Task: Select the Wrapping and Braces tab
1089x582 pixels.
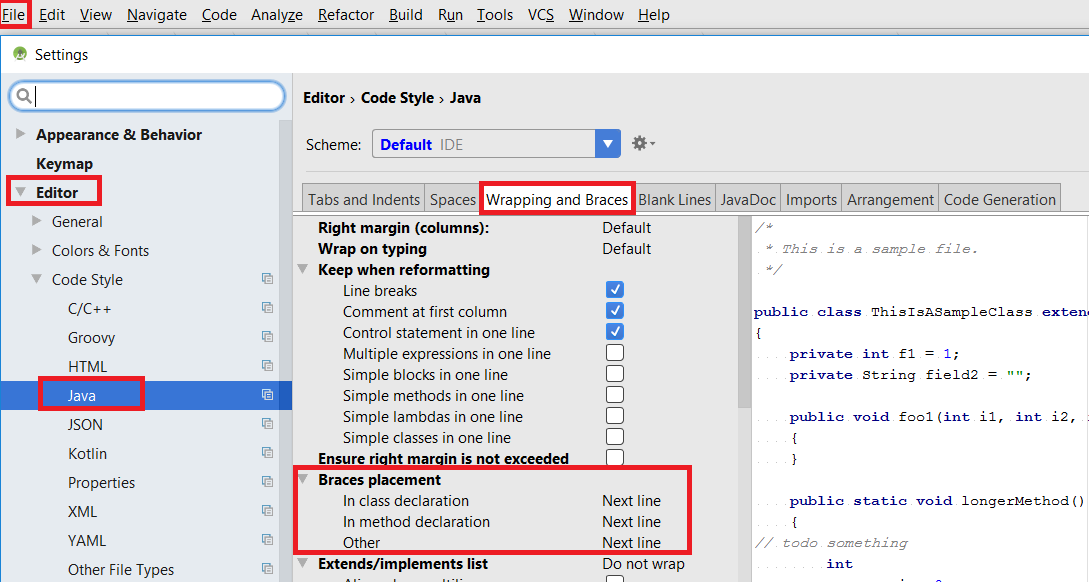Action: pos(557,199)
